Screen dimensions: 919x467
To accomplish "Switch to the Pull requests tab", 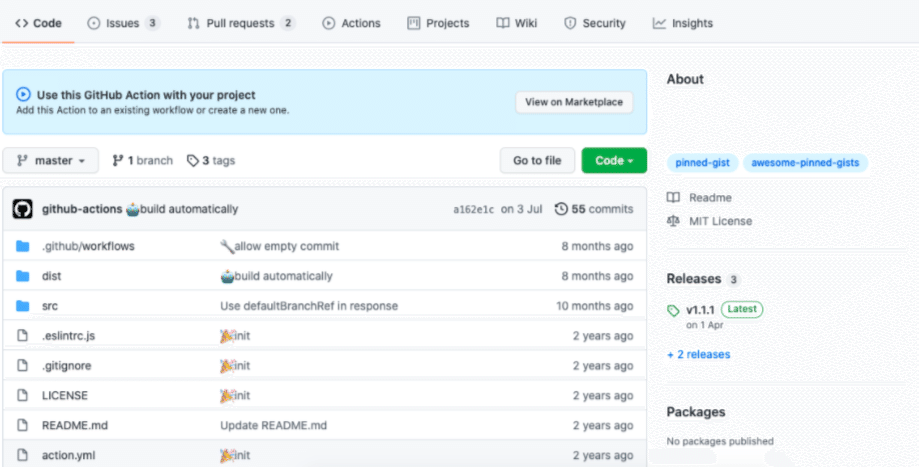I will (241, 23).
